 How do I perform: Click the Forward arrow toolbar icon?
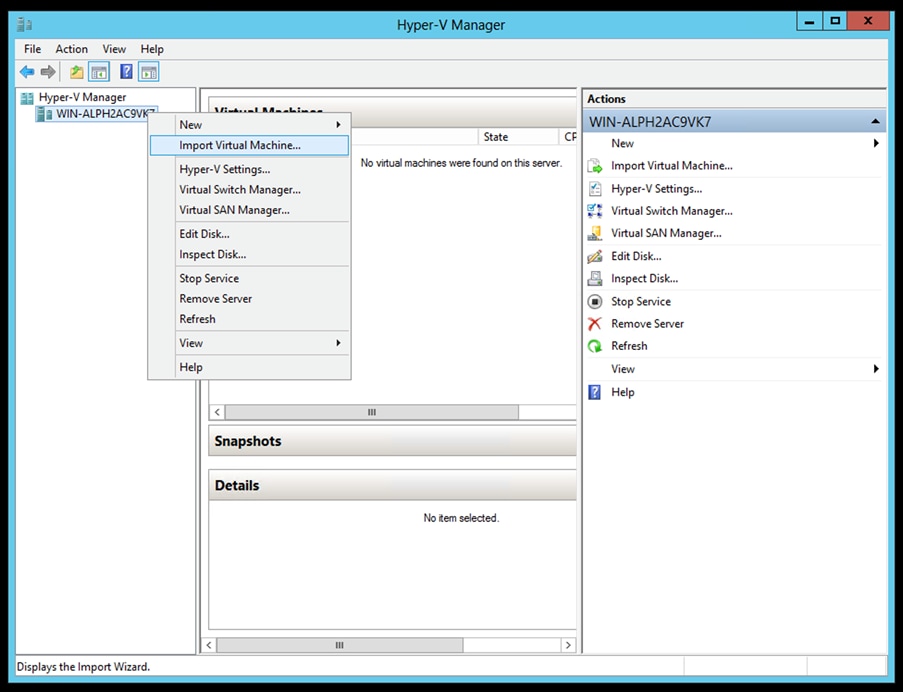(48, 72)
